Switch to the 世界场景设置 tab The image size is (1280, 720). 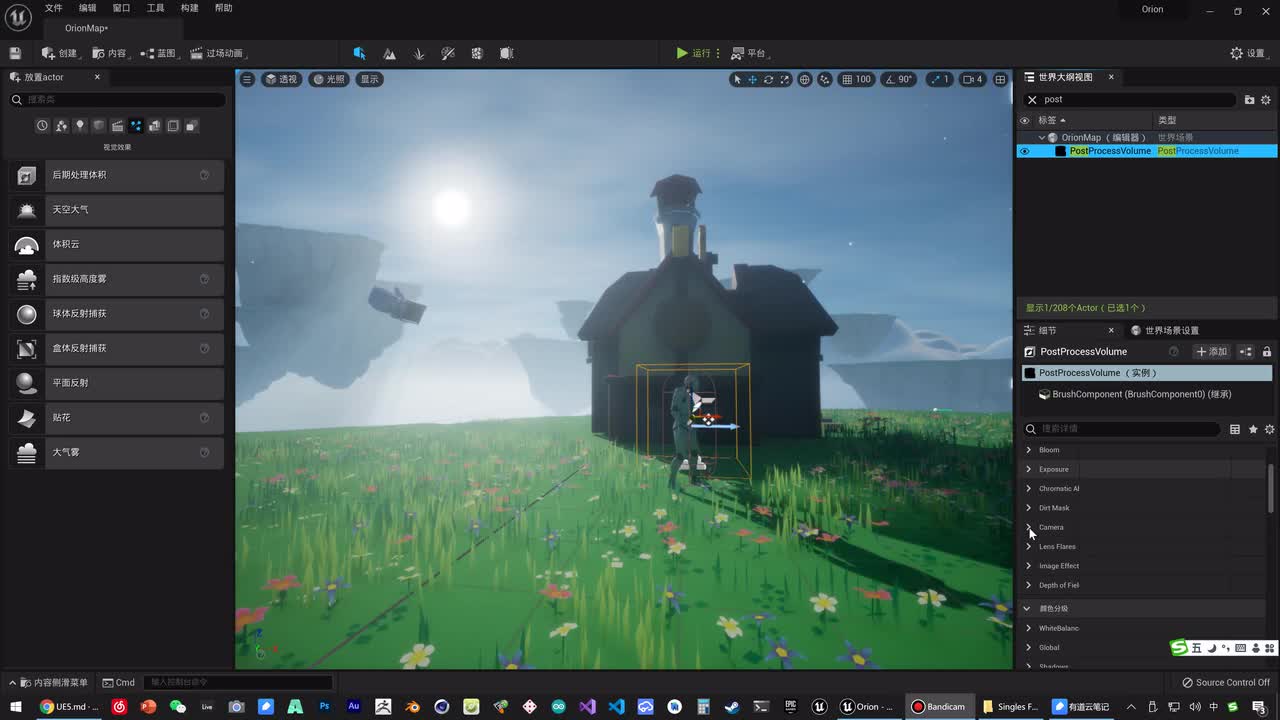1164,331
